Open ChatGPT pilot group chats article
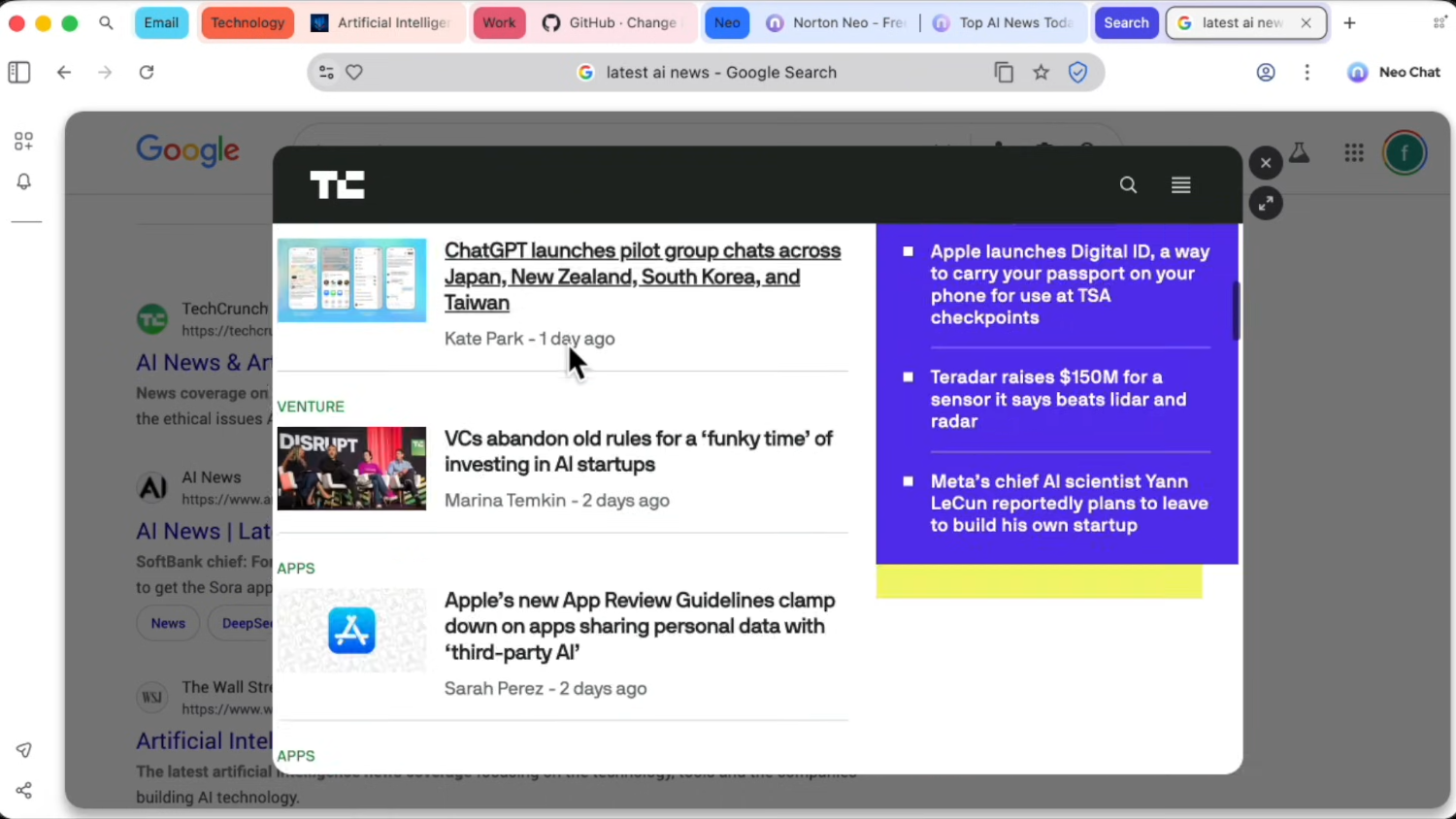This screenshot has width=1456, height=819. pyautogui.click(x=643, y=277)
